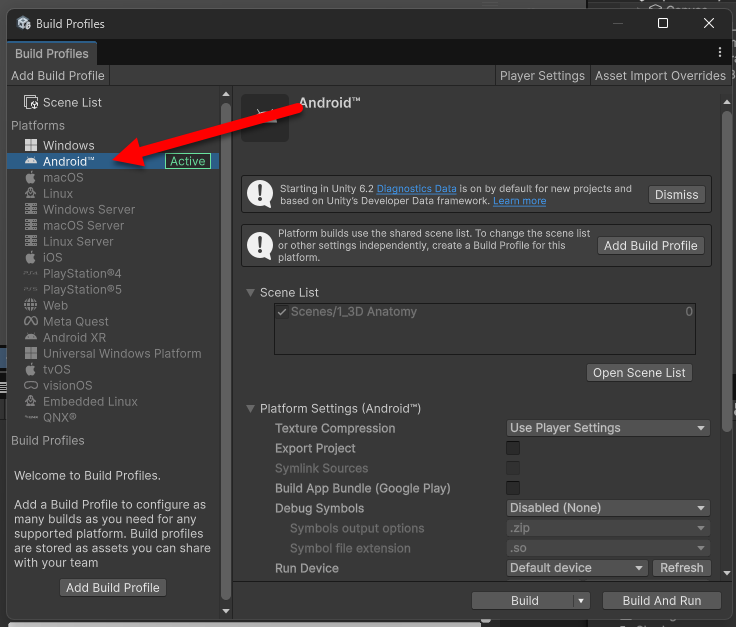Open the Diagnostics Data link
This screenshot has width=736, height=627.
click(416, 189)
